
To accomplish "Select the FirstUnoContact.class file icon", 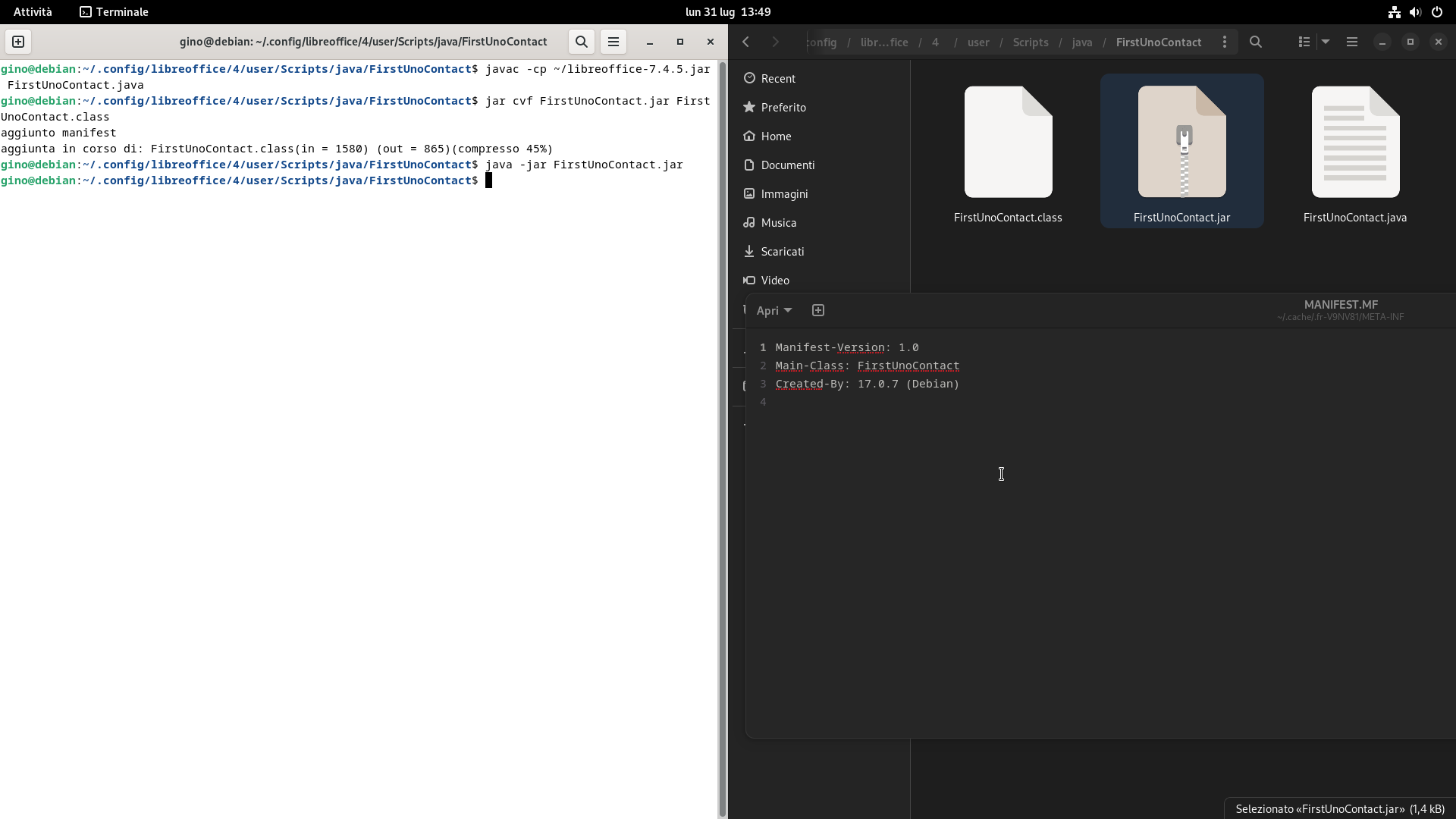I will coord(1008,142).
